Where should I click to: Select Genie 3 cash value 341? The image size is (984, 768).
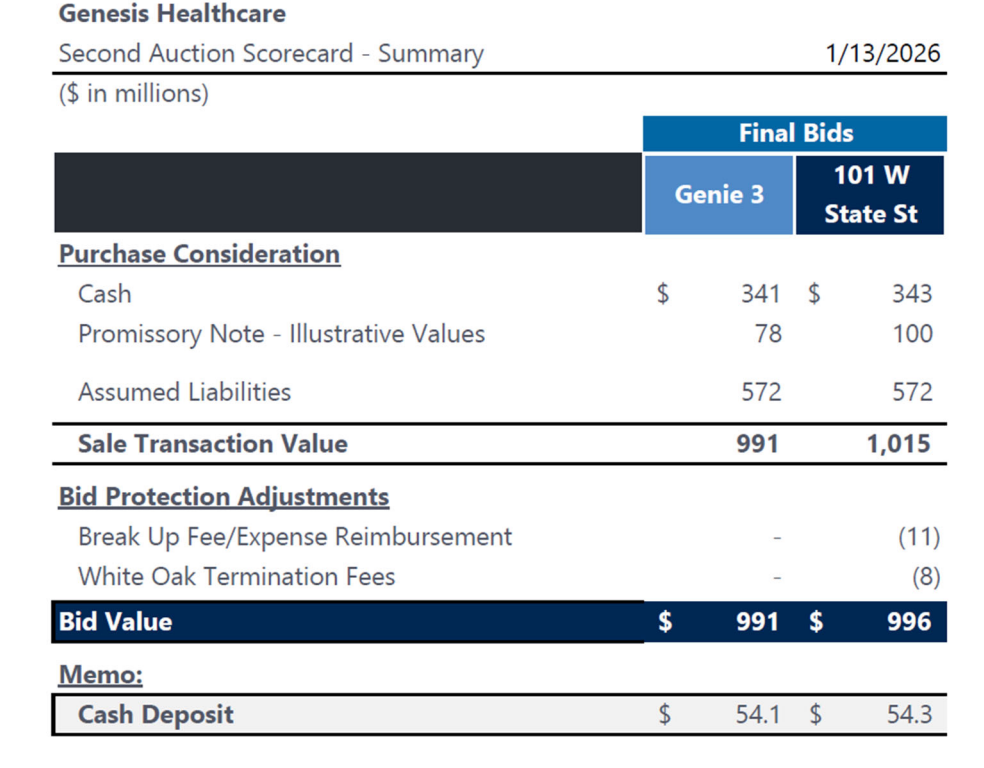pyautogui.click(x=759, y=294)
